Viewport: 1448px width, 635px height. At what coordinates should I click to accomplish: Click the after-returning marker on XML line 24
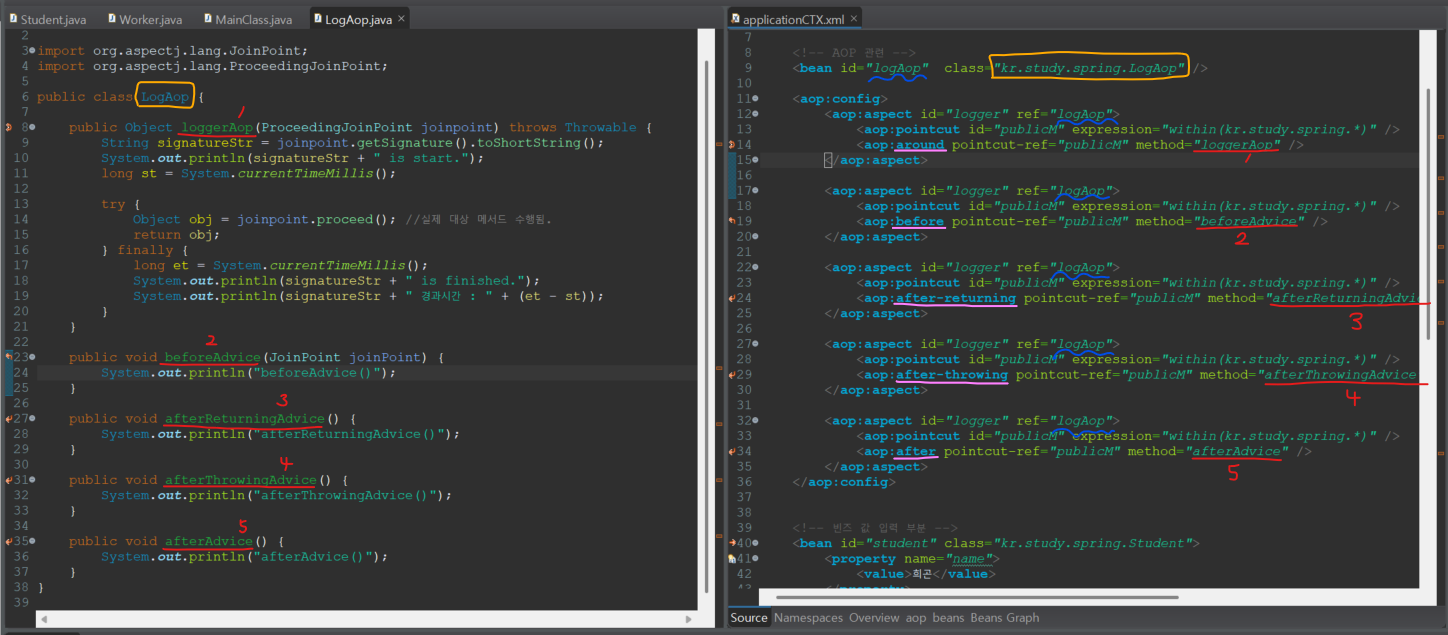[x=733, y=298]
